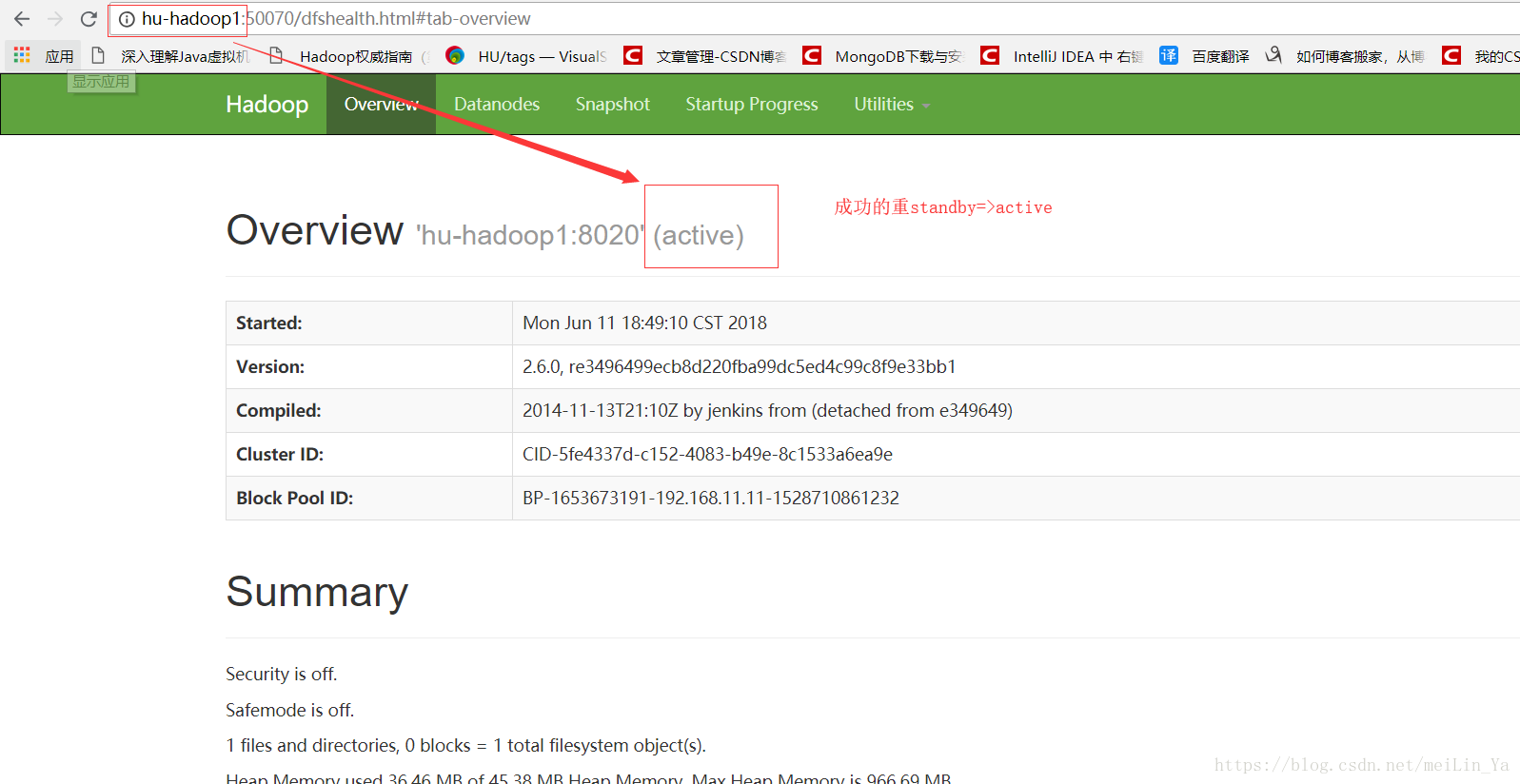This screenshot has width=1520, height=784.
Task: Click the icon of 如何博客搬家 bookmark
Action: (1273, 55)
